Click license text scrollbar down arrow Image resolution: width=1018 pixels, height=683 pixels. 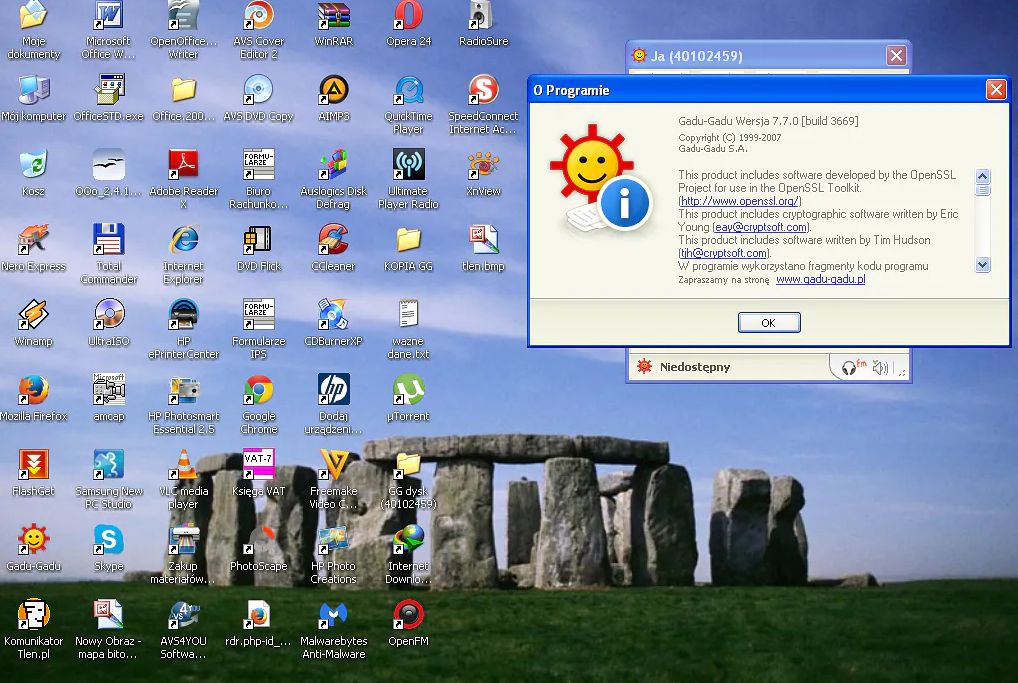tap(982, 264)
